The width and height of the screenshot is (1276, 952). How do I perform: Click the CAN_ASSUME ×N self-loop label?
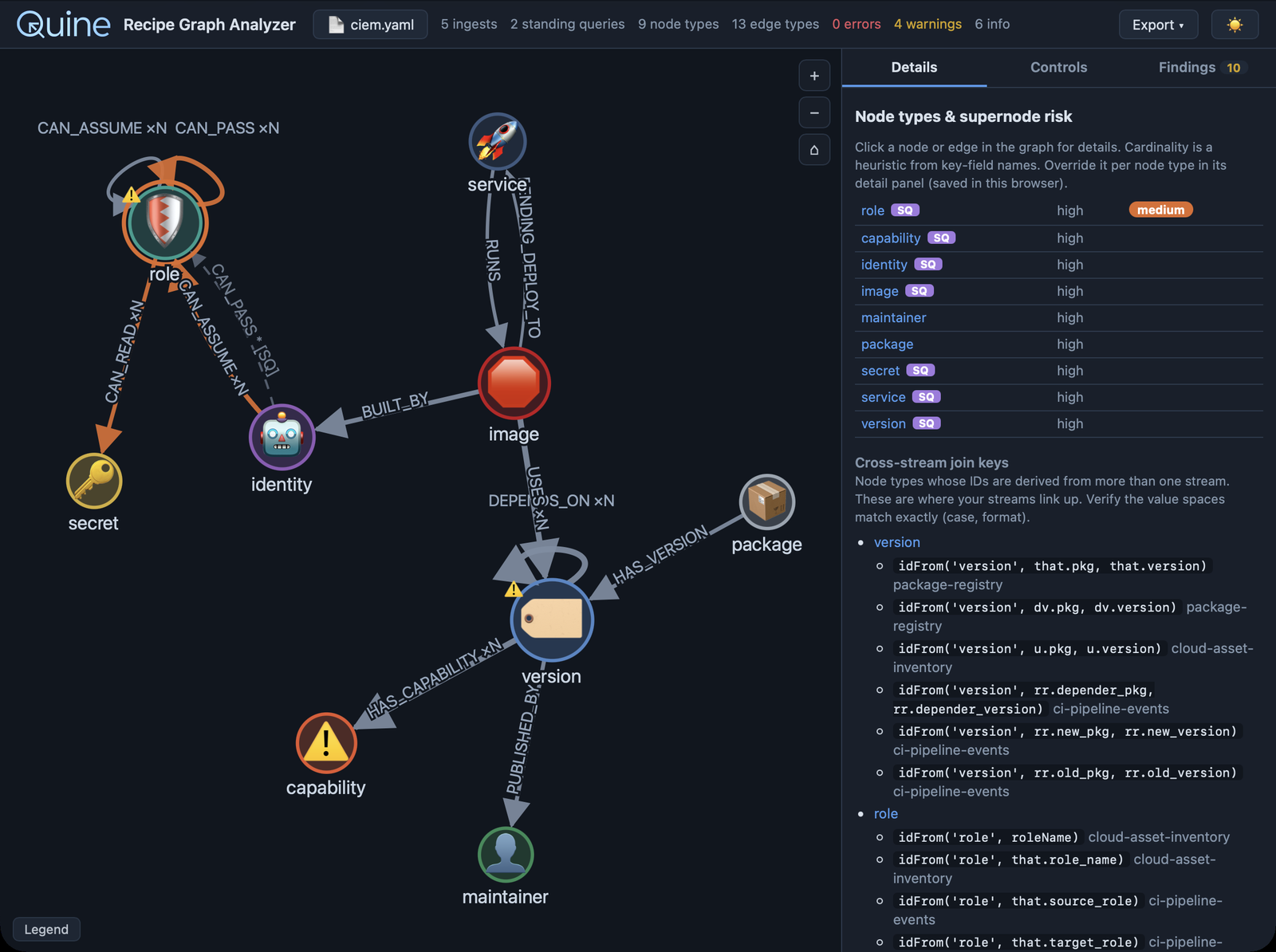(x=102, y=128)
